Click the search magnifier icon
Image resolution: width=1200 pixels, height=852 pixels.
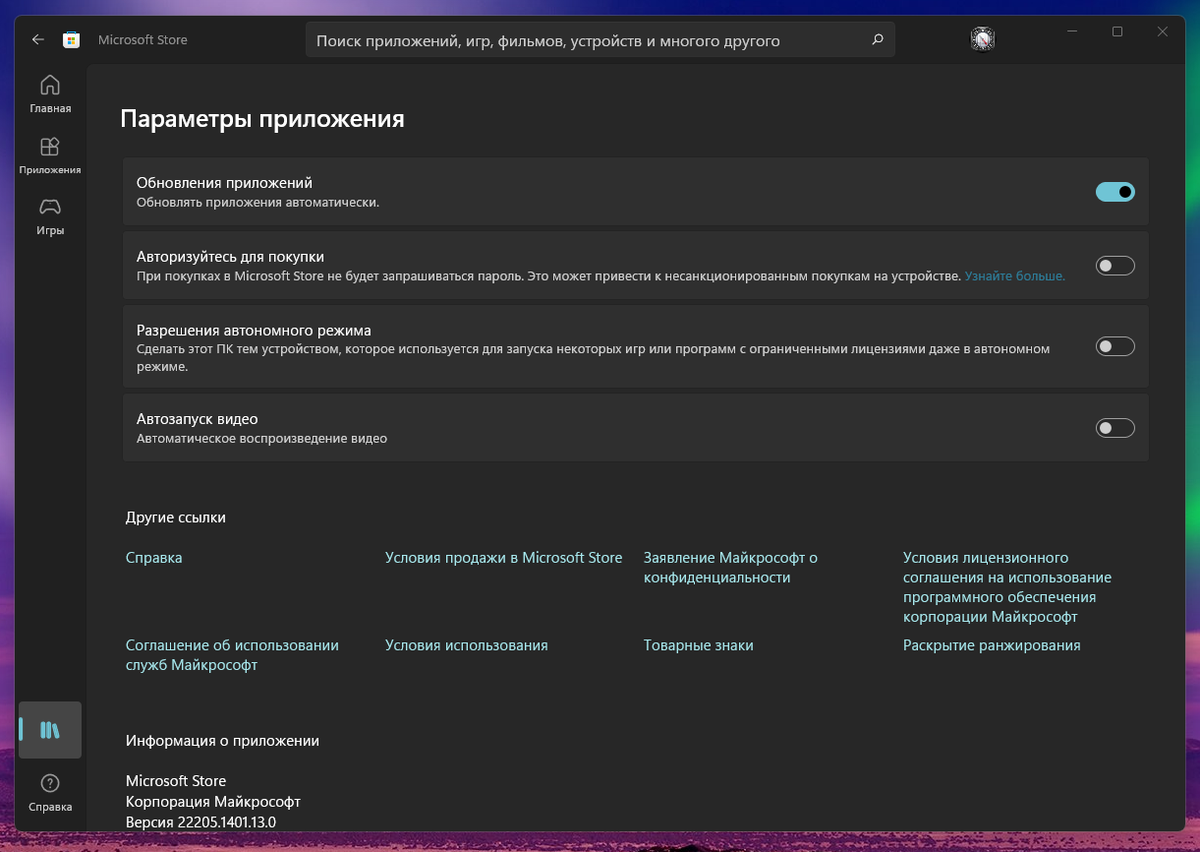pyautogui.click(x=877, y=41)
